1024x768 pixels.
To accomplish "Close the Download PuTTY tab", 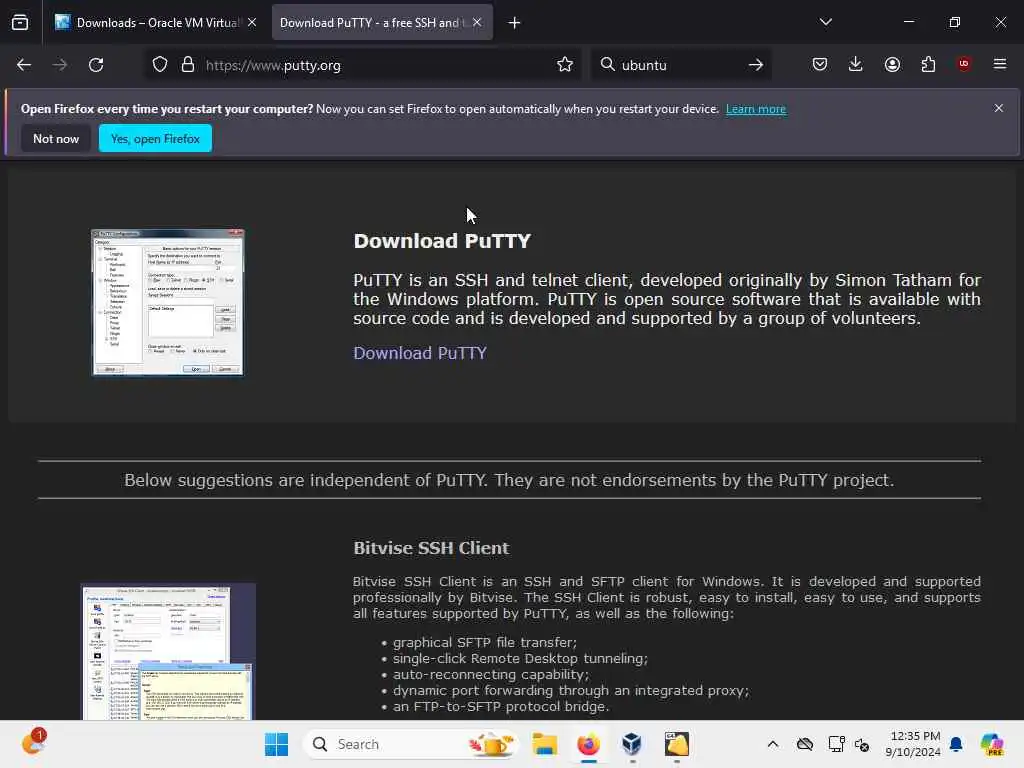I will 477,22.
